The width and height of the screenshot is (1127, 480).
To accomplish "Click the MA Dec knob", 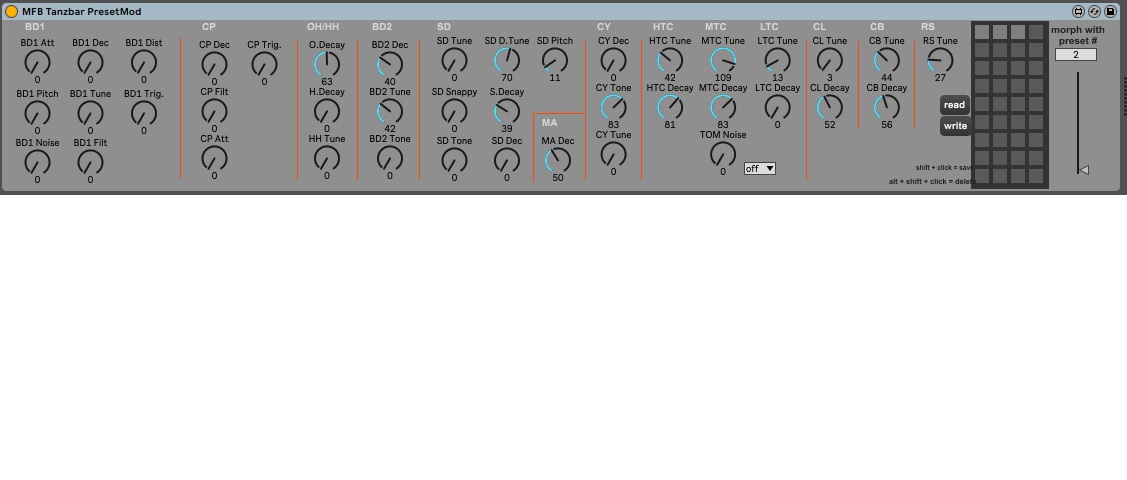I will (x=557, y=160).
